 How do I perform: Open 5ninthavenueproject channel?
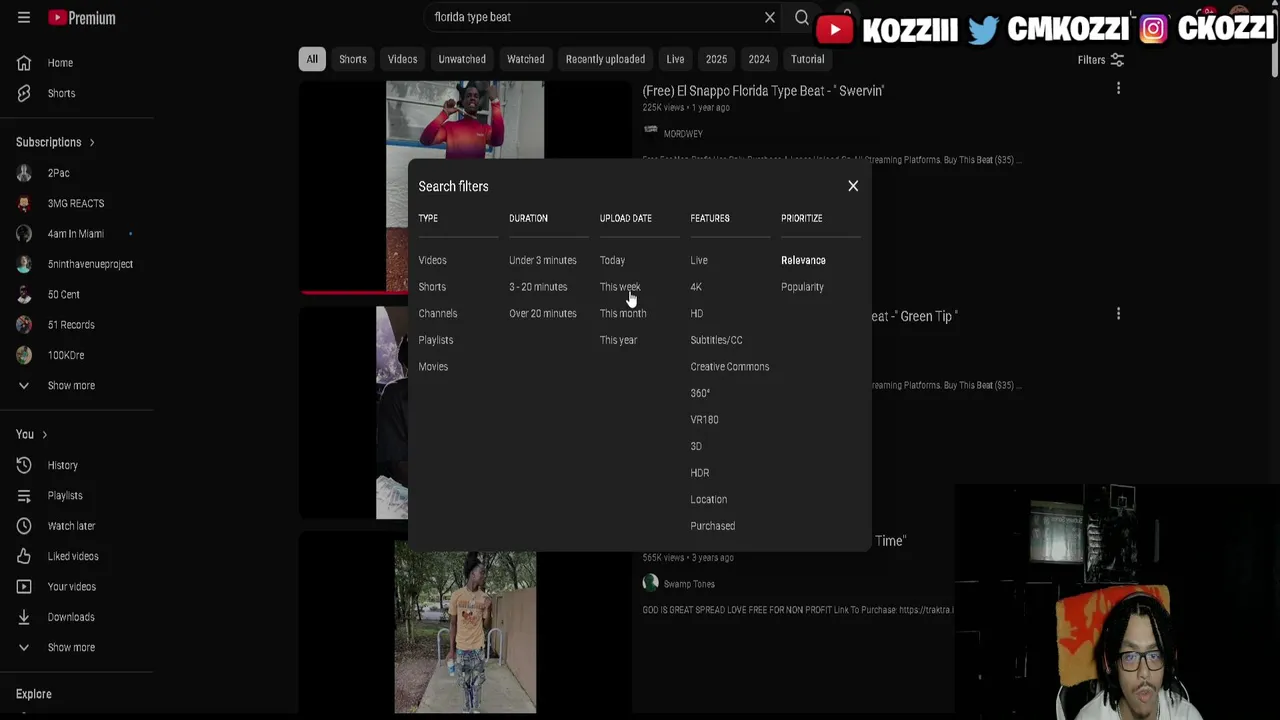click(x=90, y=264)
